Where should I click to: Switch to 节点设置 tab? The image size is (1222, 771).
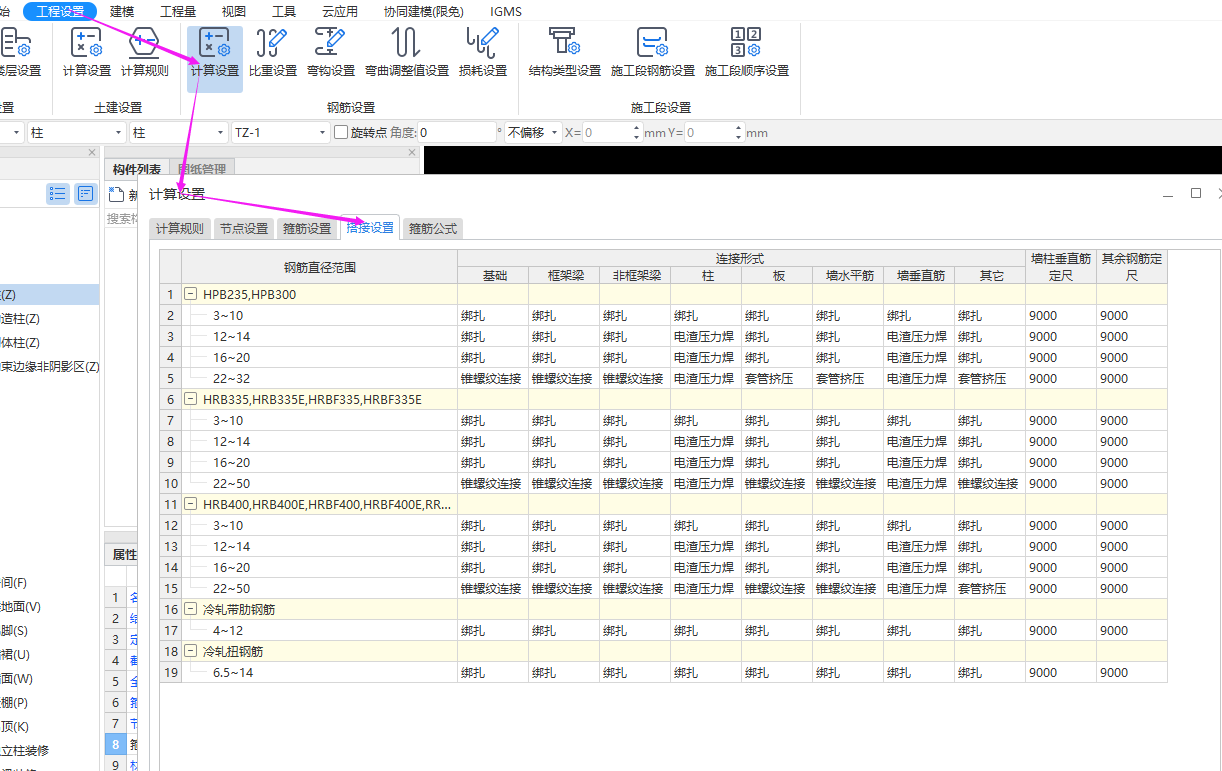244,228
